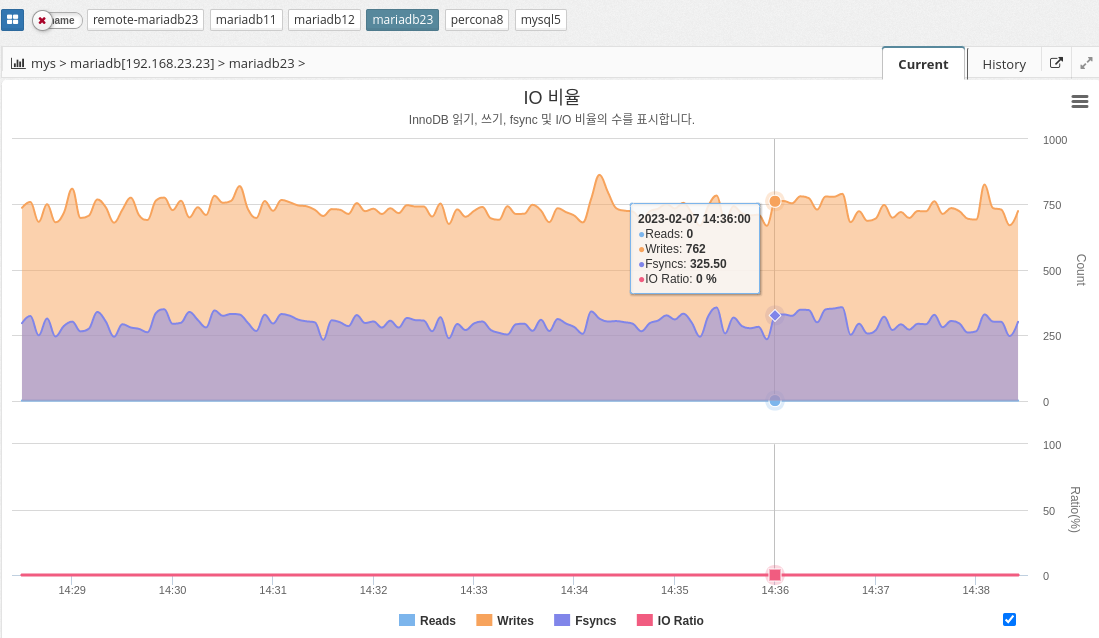Select the remote-mariadb23 instance
Screen dimensions: 1099x638
pyautogui.click(x=146, y=20)
